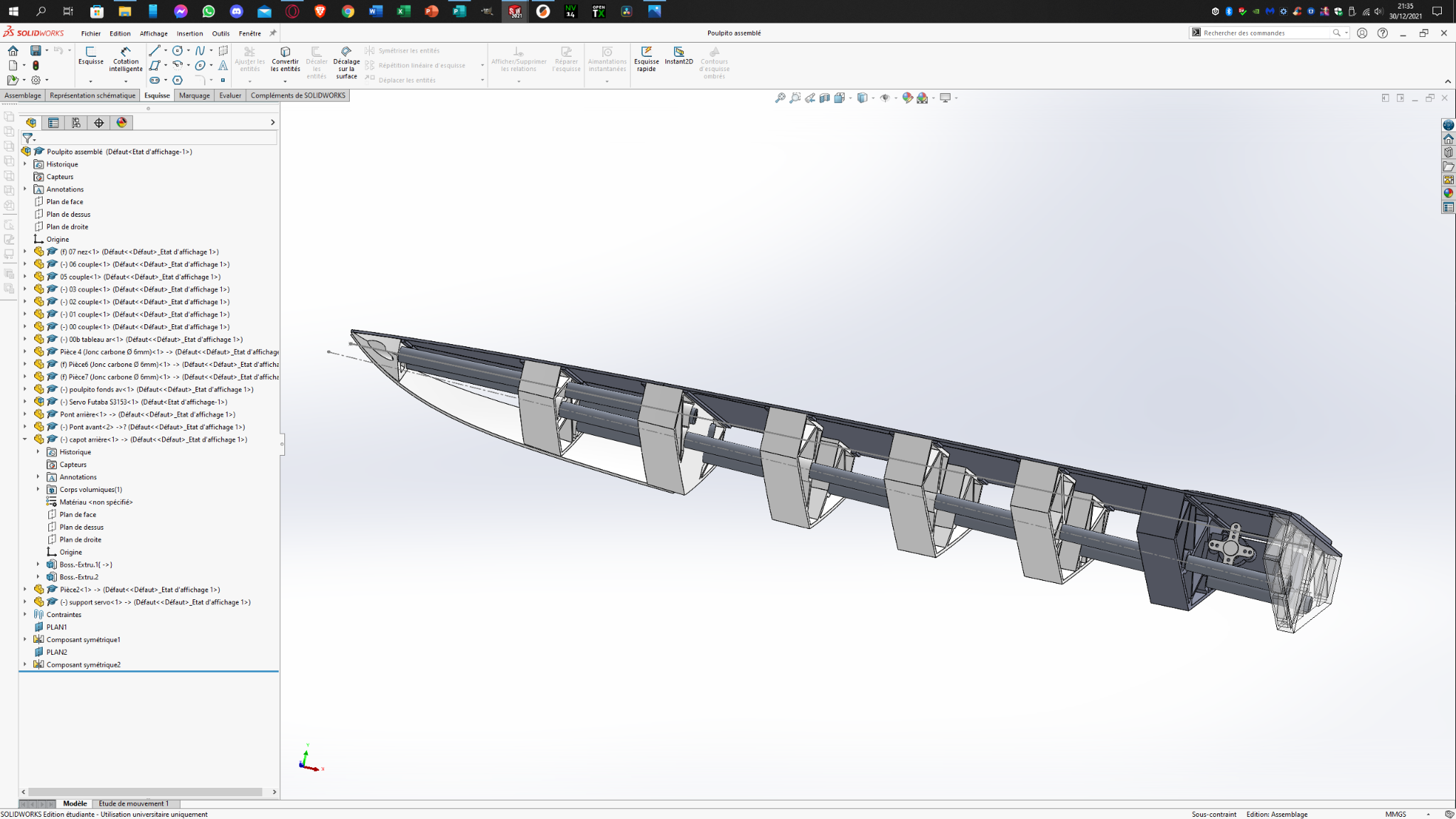Switch to the Evaluer tab
The image size is (1456, 819).
click(x=230, y=95)
